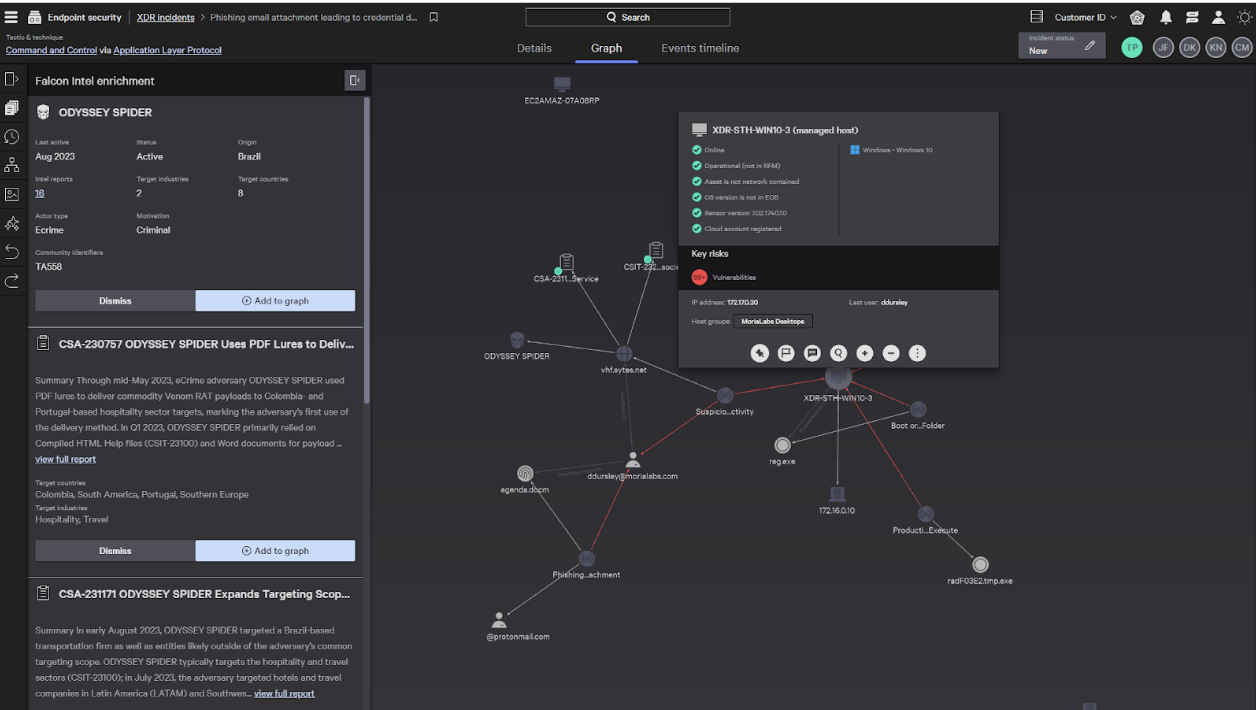This screenshot has width=1256, height=710.
Task: Edit incident status with pencil icon
Action: 1090,45
